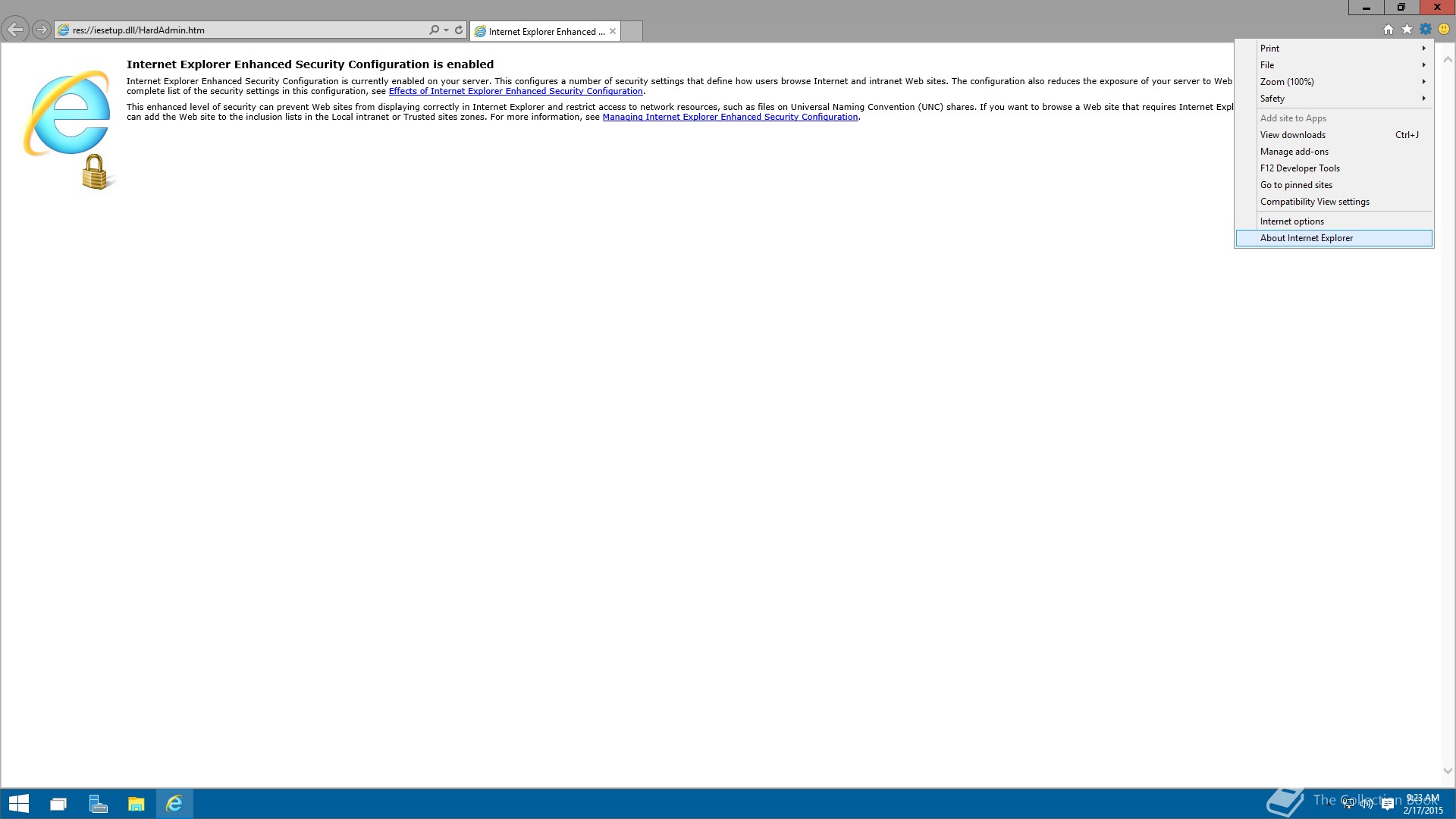Image resolution: width=1456 pixels, height=819 pixels.
Task: Open Managing IE Enhanced Security Configuration link
Action: tap(730, 117)
